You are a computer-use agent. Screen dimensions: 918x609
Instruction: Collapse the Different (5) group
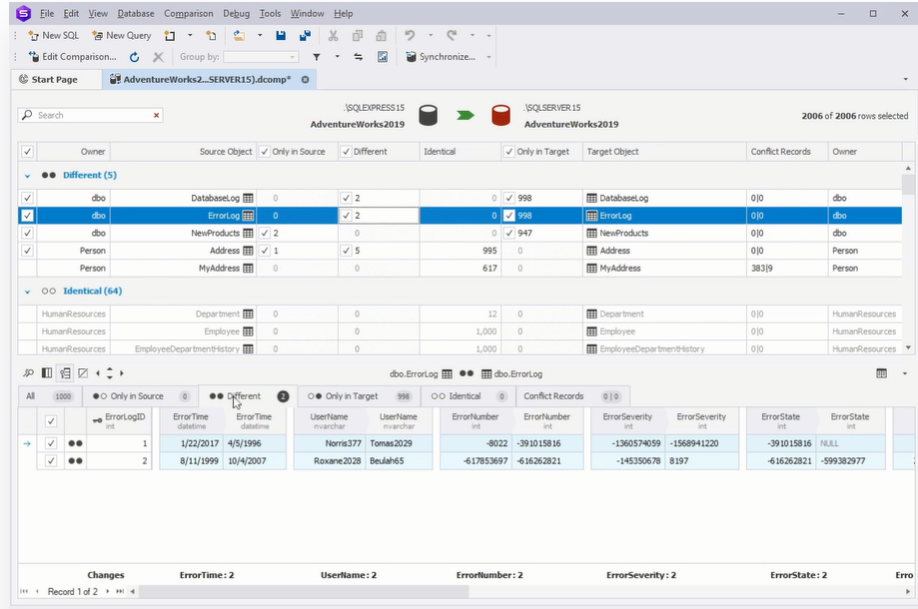27,176
